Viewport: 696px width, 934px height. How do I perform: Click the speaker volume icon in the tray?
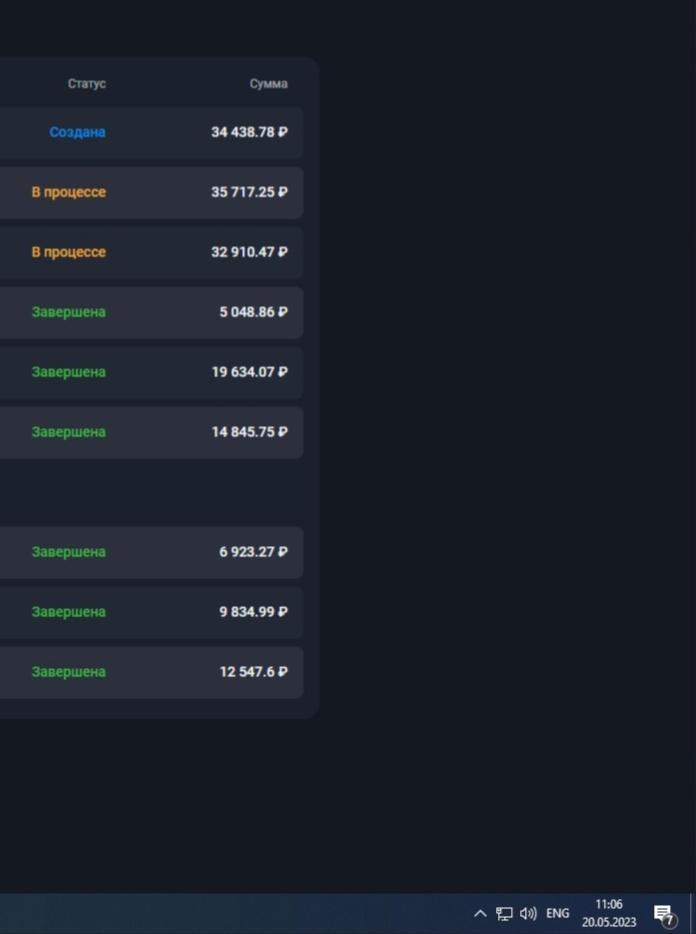pos(528,913)
